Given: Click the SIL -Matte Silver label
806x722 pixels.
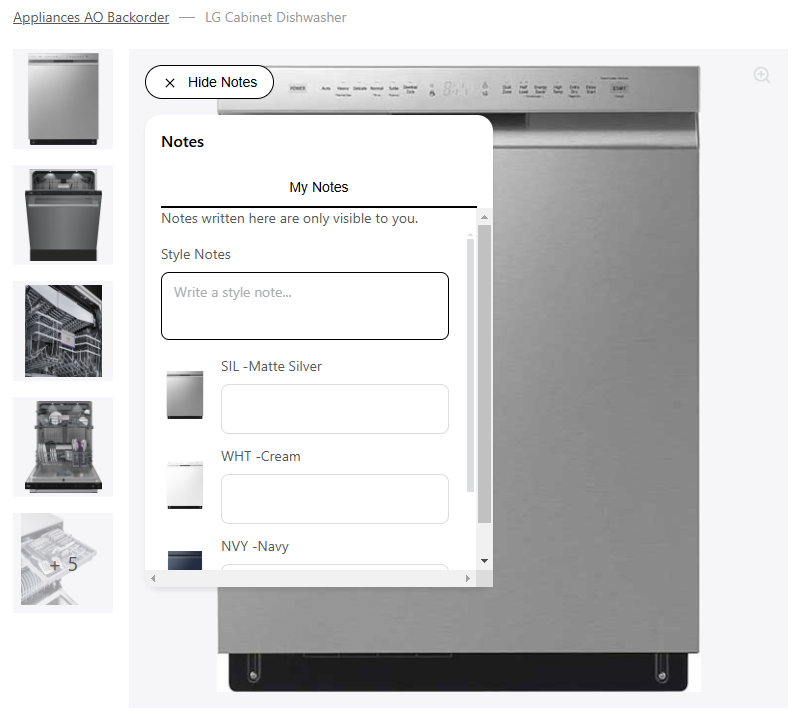Looking at the screenshot, I should (271, 366).
